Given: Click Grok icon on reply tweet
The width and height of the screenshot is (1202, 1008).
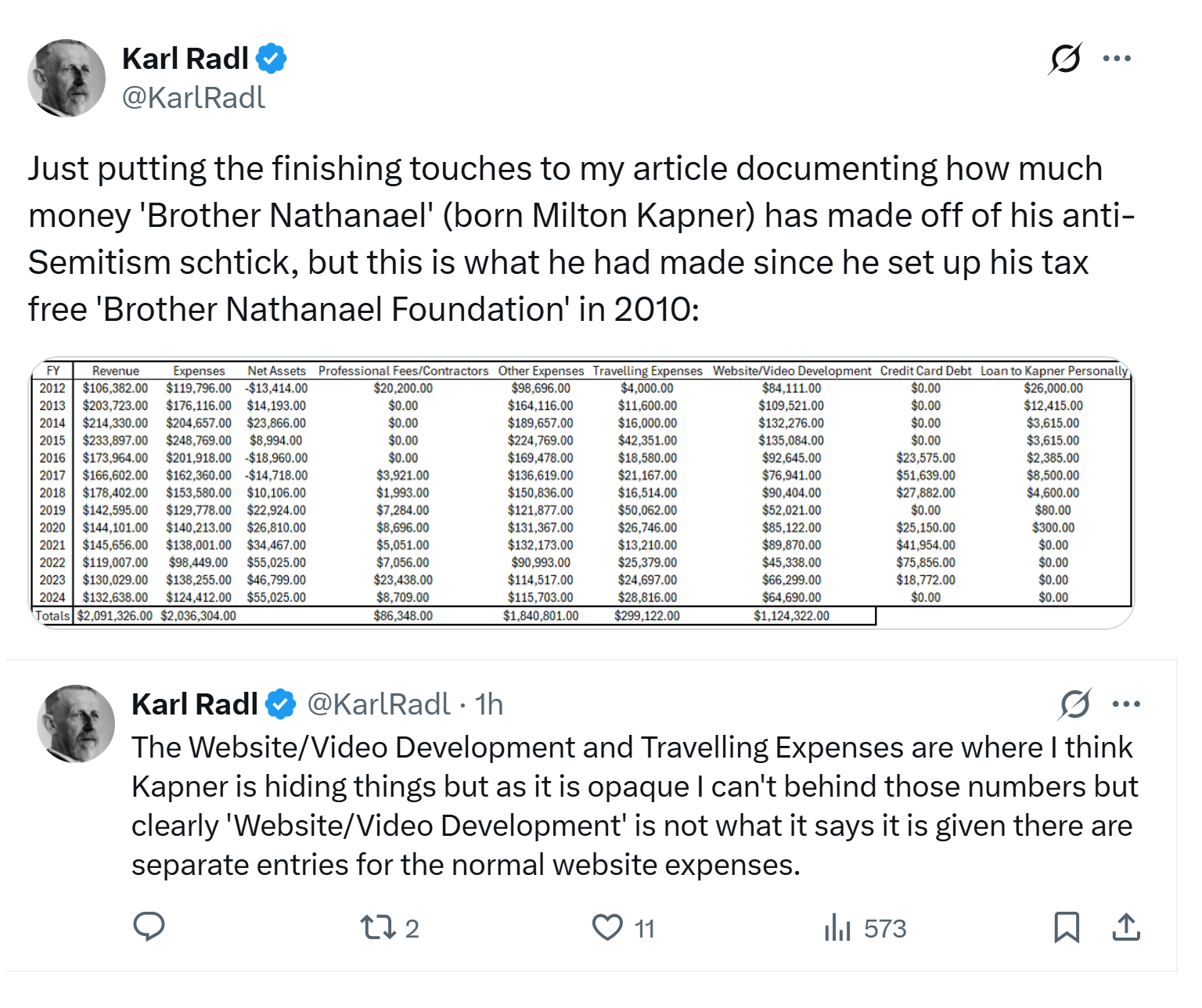Looking at the screenshot, I should [x=1074, y=704].
